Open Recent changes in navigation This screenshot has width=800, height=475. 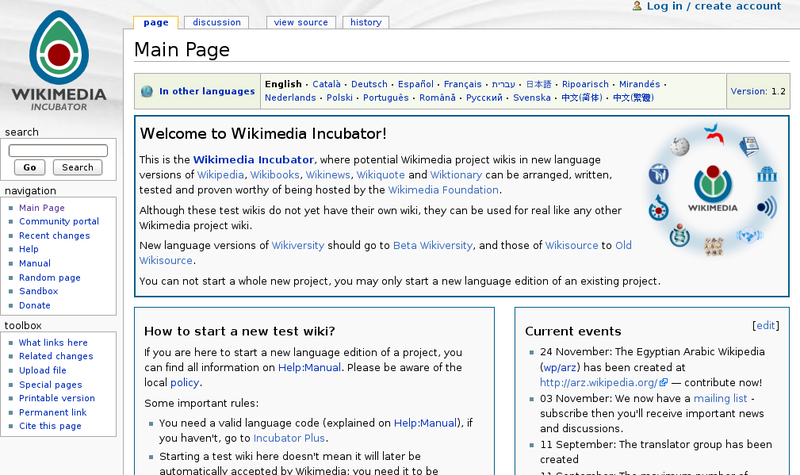54,236
